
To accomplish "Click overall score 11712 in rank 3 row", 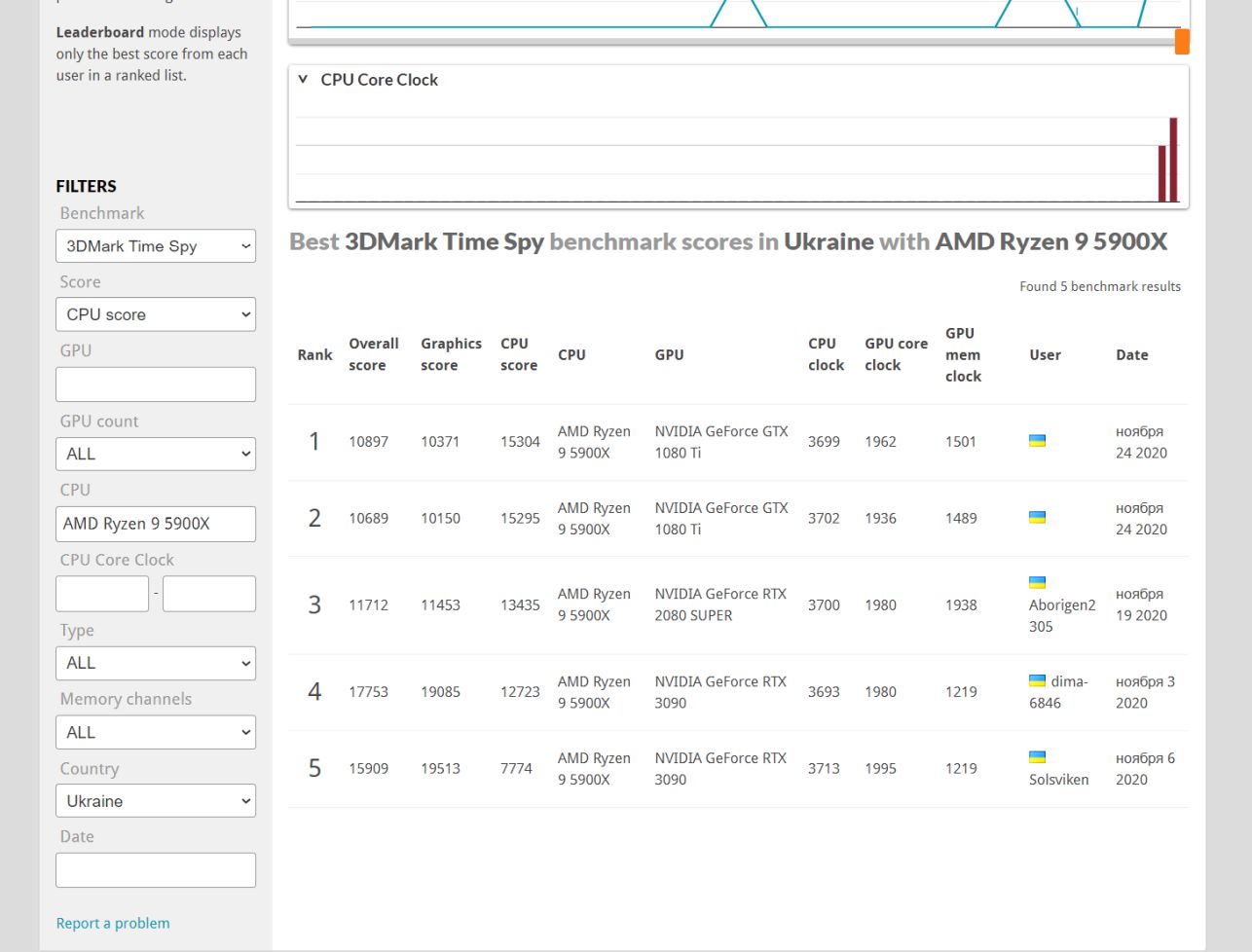I will click(x=368, y=605).
